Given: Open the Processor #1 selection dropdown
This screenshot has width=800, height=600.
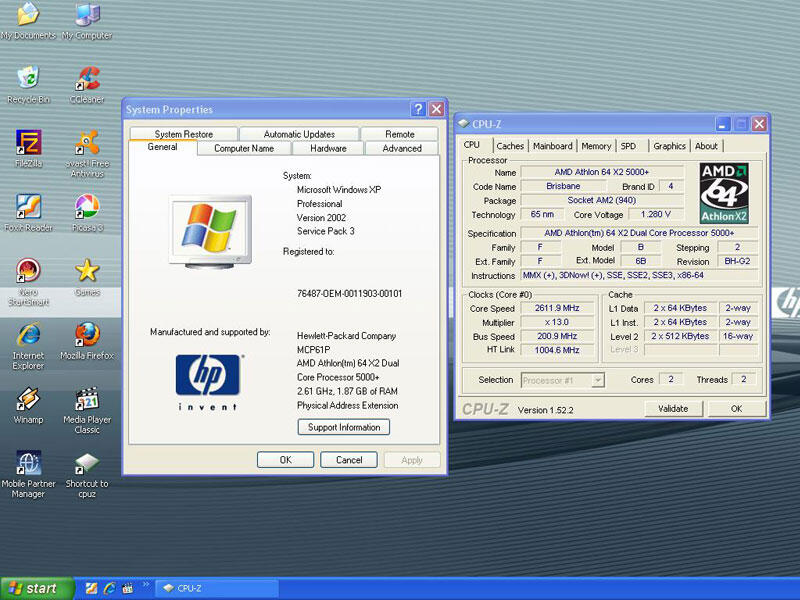Looking at the screenshot, I should [x=563, y=380].
